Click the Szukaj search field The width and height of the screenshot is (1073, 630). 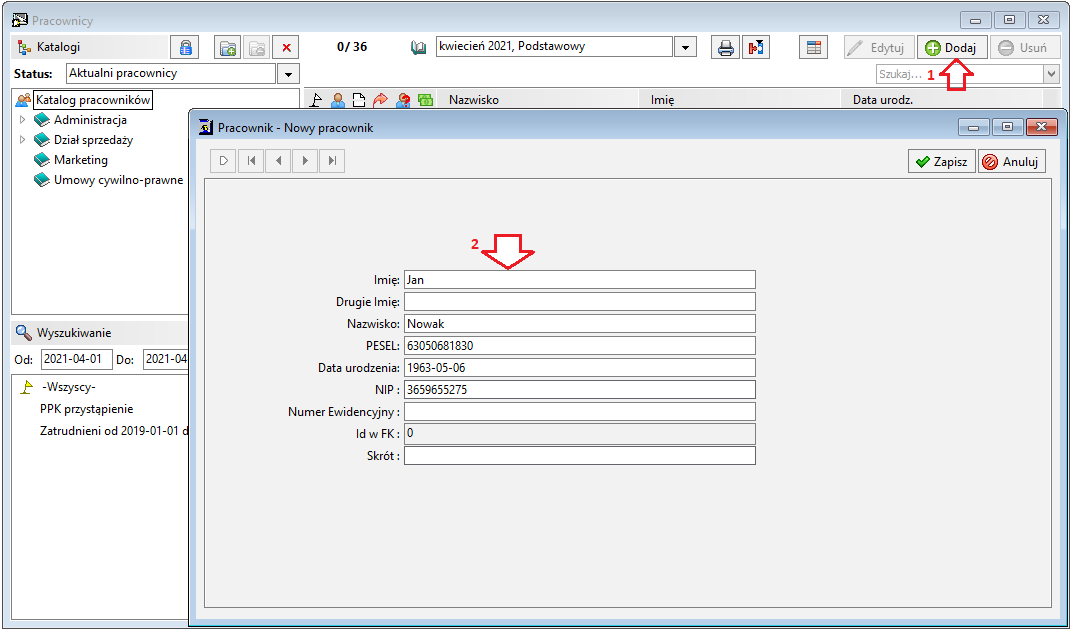959,74
